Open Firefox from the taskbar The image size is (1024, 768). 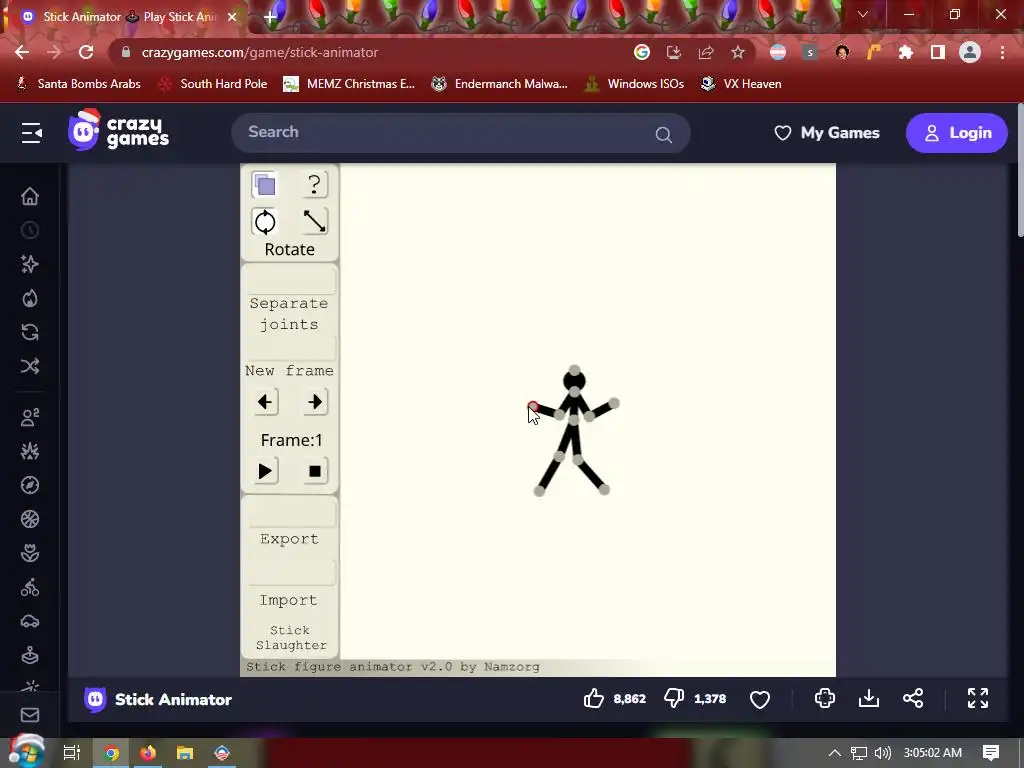coord(148,753)
